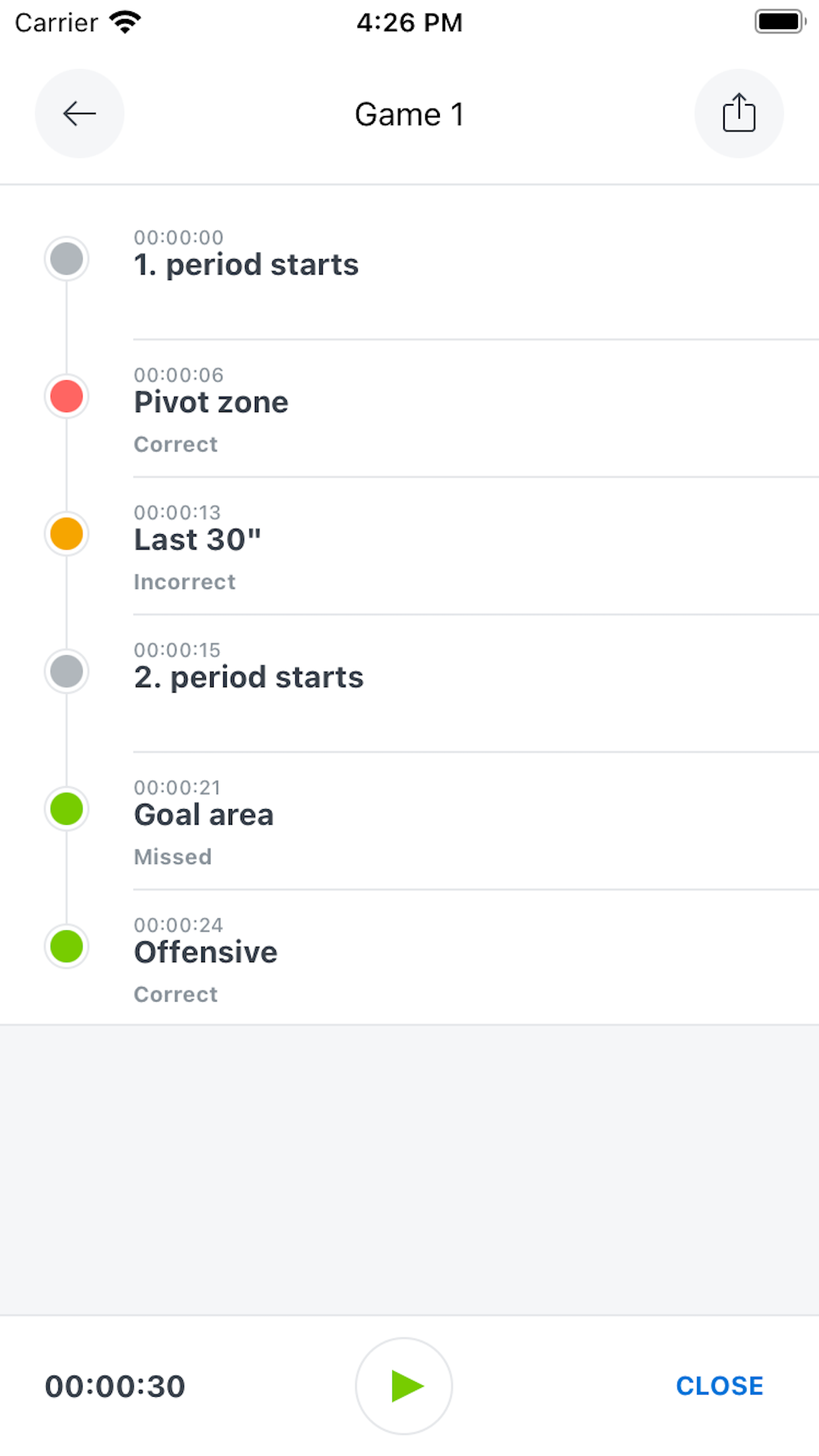Open the Pivot zone event entry
819x1456 pixels.
pyautogui.click(x=409, y=409)
